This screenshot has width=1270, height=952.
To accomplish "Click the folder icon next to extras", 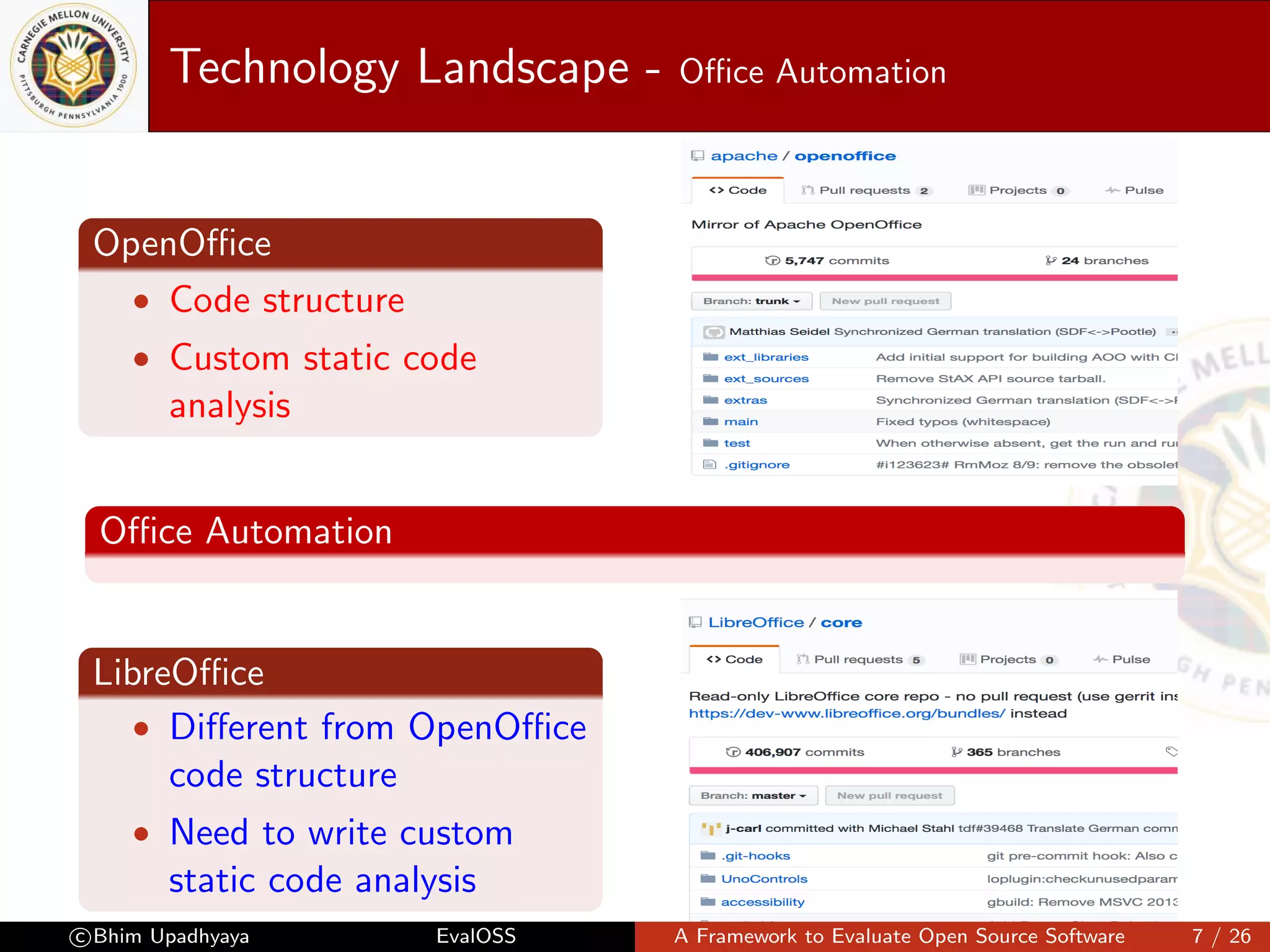I will pos(711,400).
